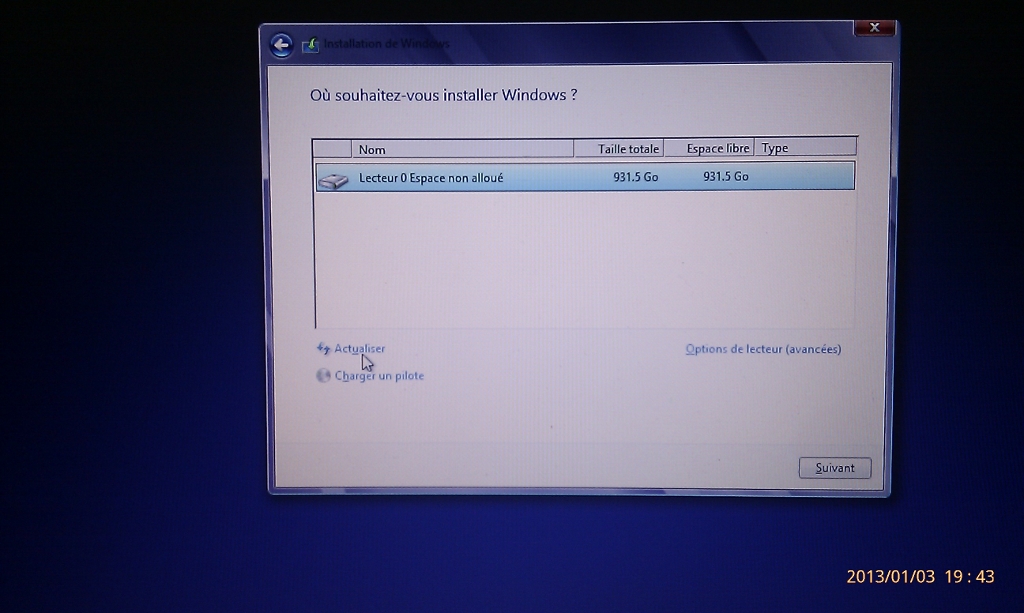Screen dimensions: 1024x613
Task: Click the Windows installer title icon
Action: click(311, 44)
